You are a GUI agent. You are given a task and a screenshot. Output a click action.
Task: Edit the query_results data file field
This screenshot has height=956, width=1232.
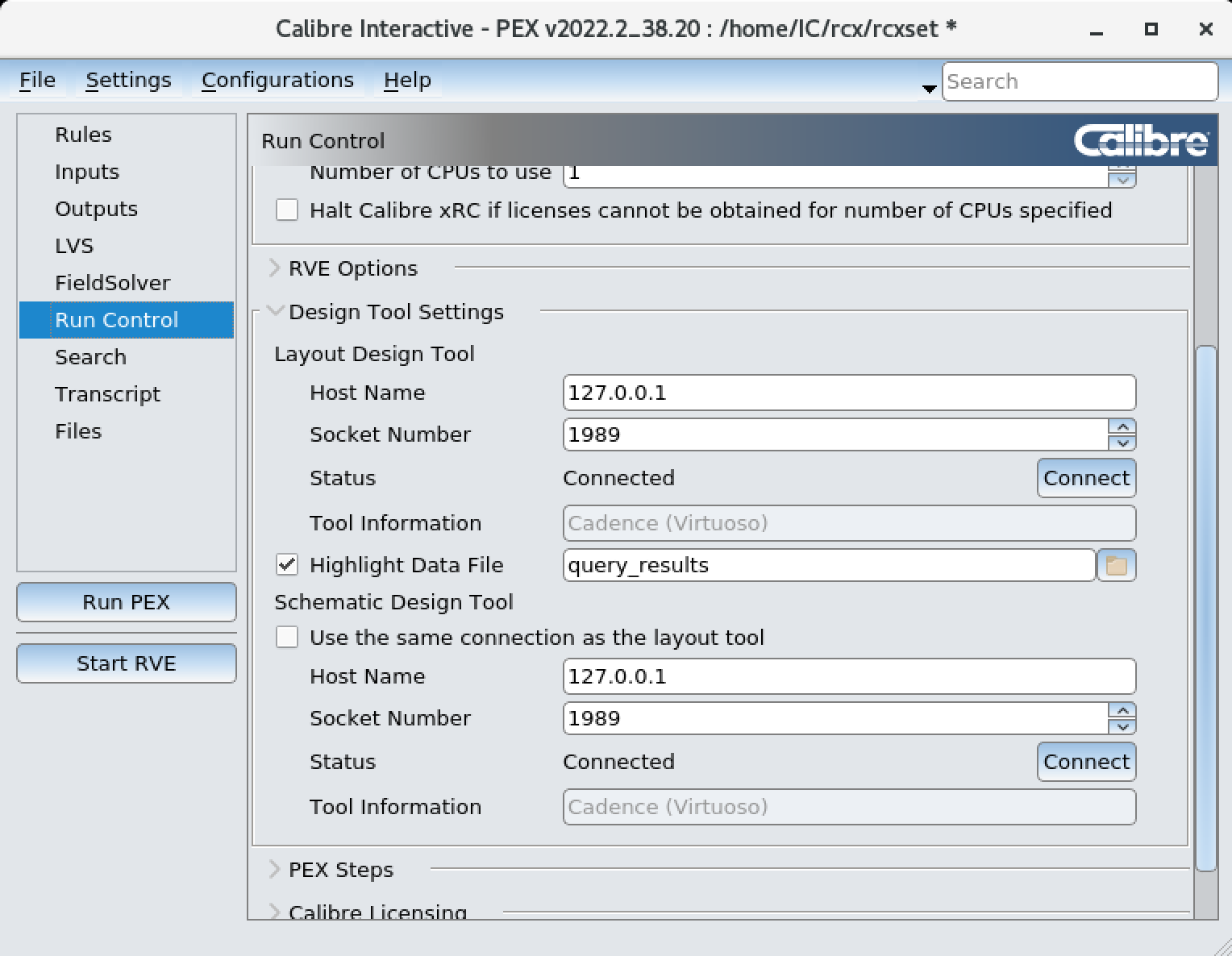(829, 565)
